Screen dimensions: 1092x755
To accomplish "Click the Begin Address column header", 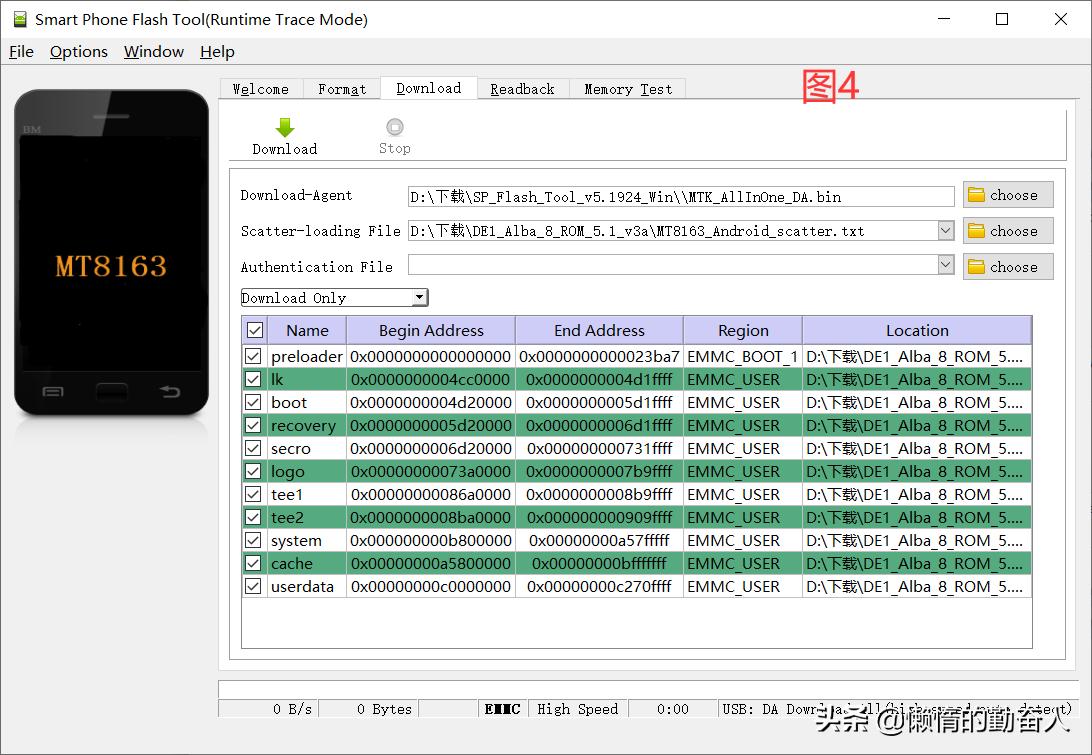I will (431, 330).
